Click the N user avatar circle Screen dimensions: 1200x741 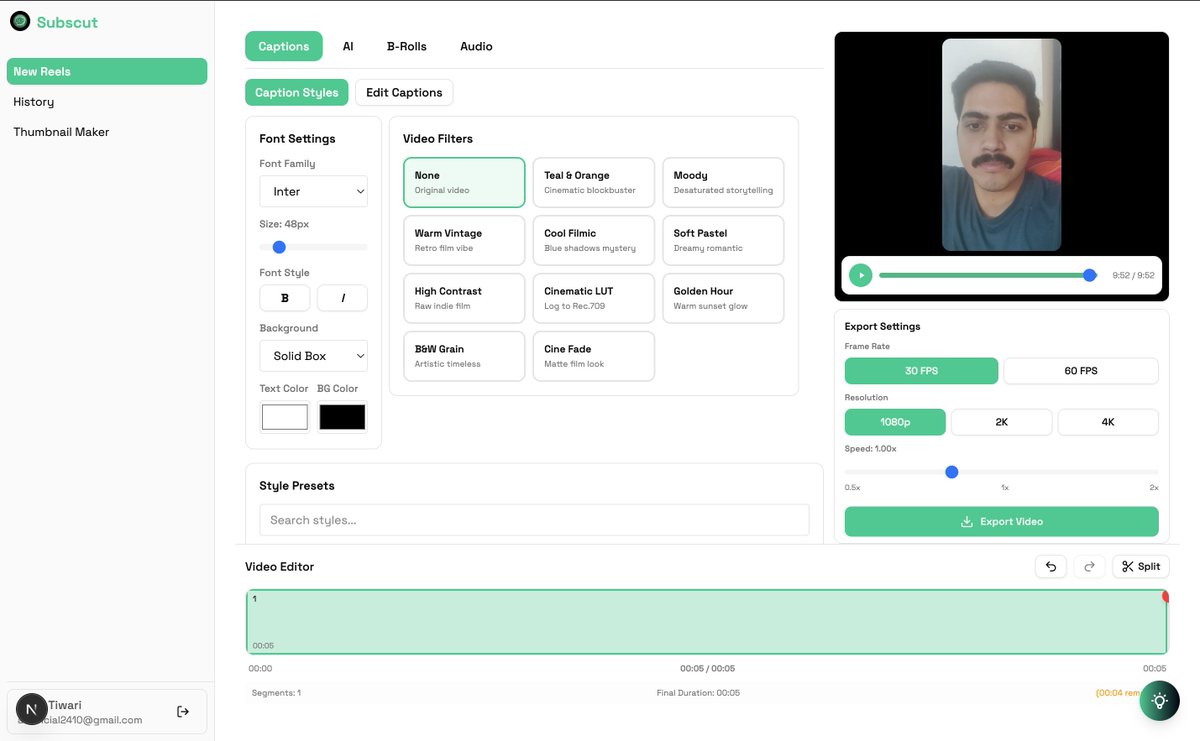coord(31,709)
